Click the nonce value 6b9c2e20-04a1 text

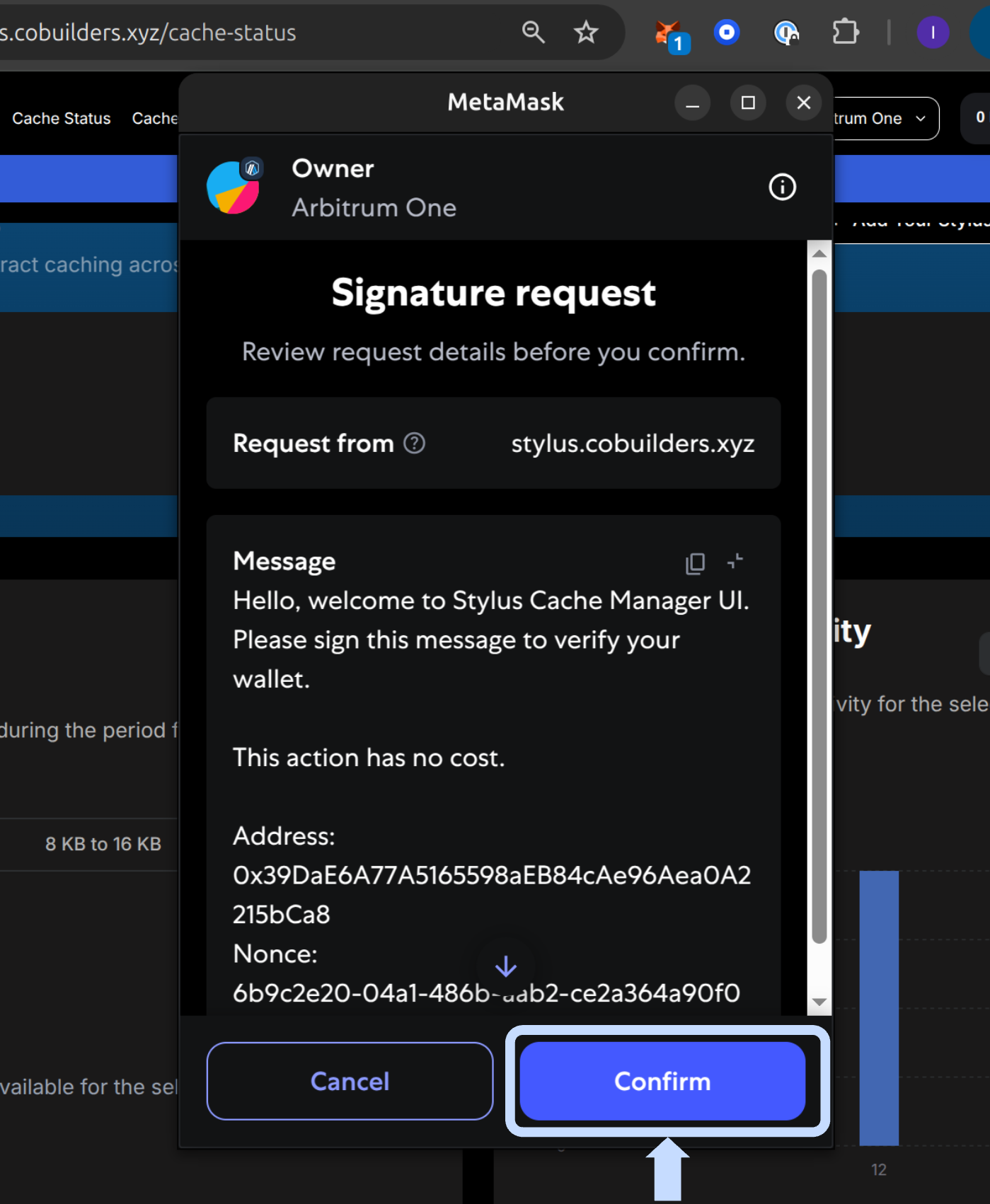[x=486, y=993]
